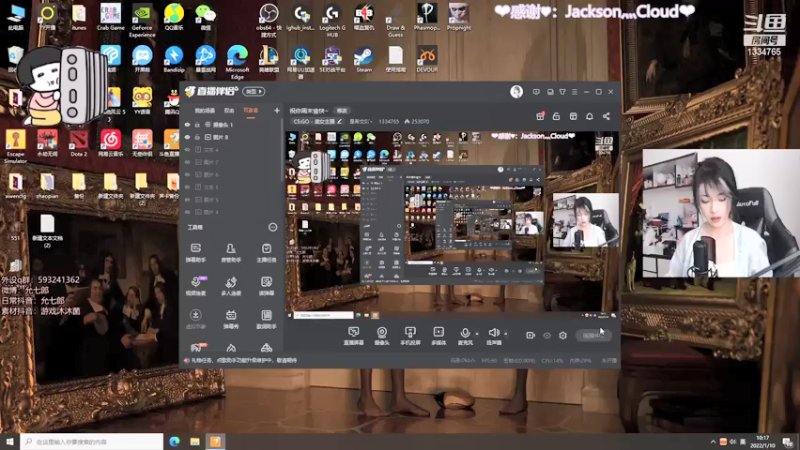Screen dimensions: 800x450
Task: Add a new scene with plus button
Action: click(x=277, y=110)
